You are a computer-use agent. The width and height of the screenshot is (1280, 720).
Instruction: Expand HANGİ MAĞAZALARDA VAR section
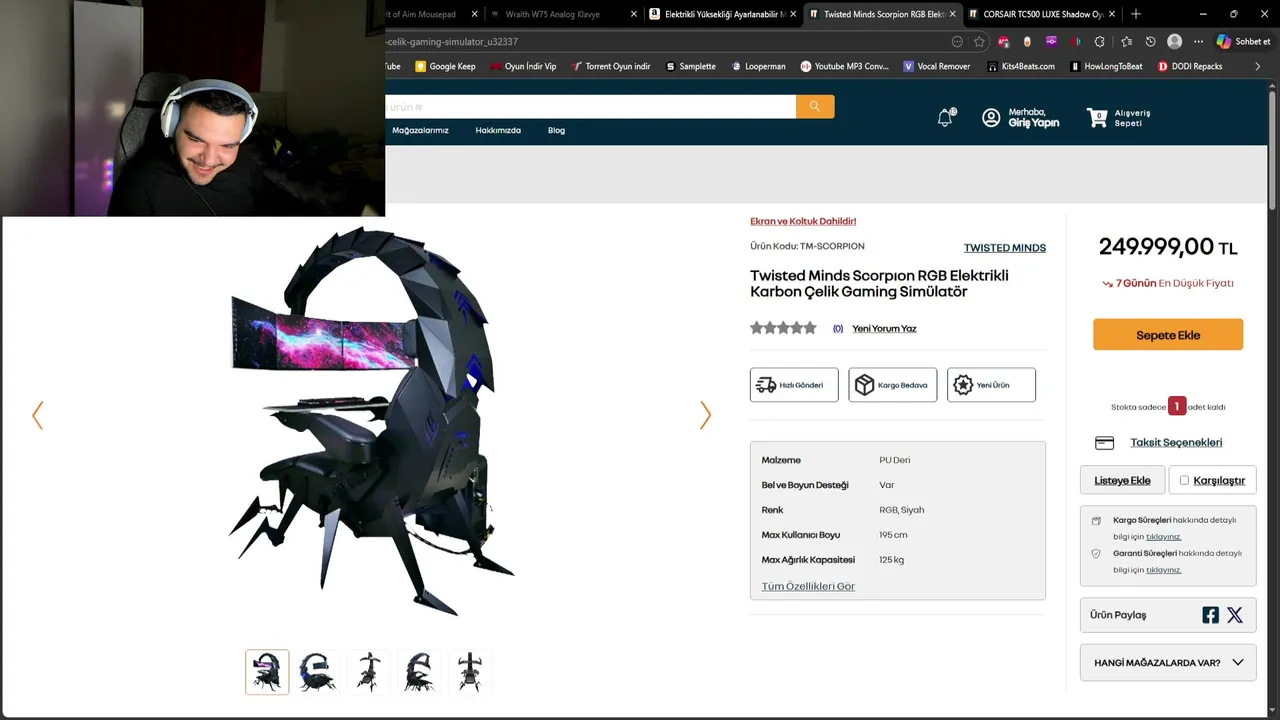click(1168, 662)
